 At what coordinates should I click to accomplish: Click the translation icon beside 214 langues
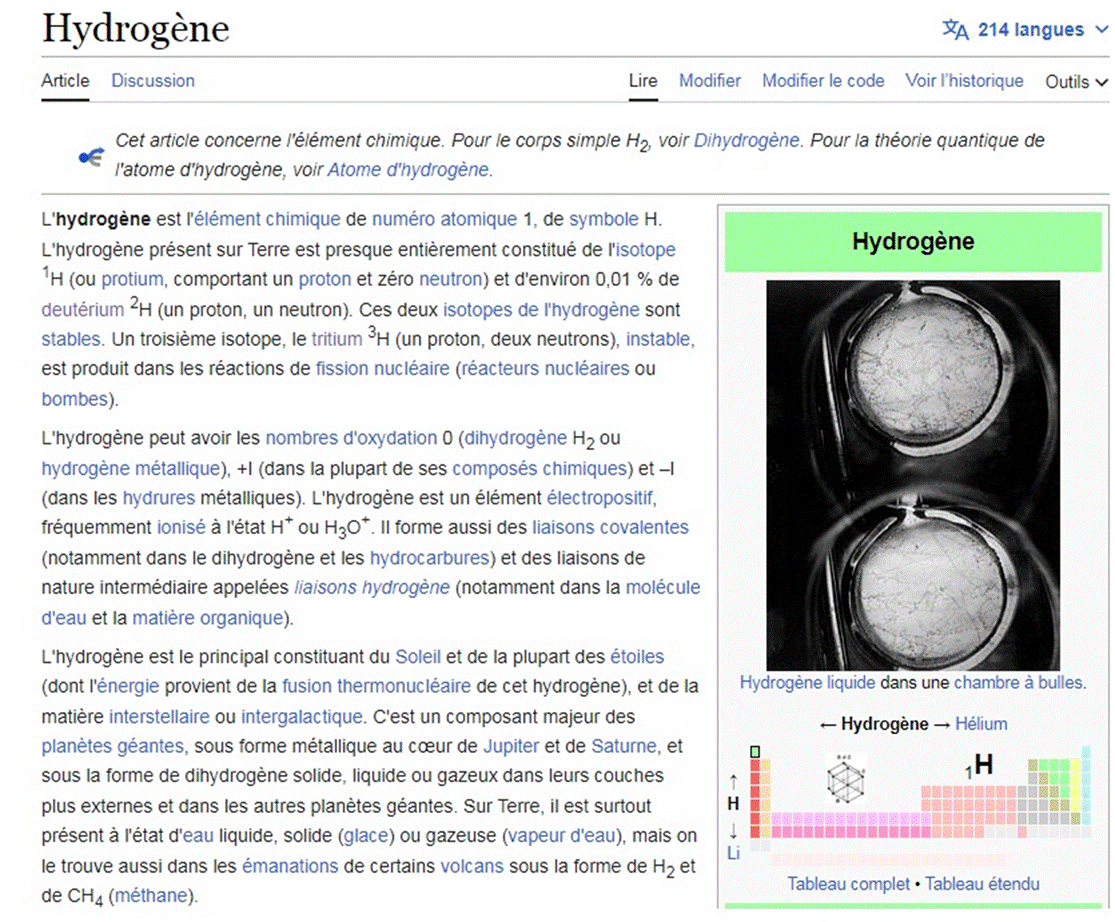955,30
